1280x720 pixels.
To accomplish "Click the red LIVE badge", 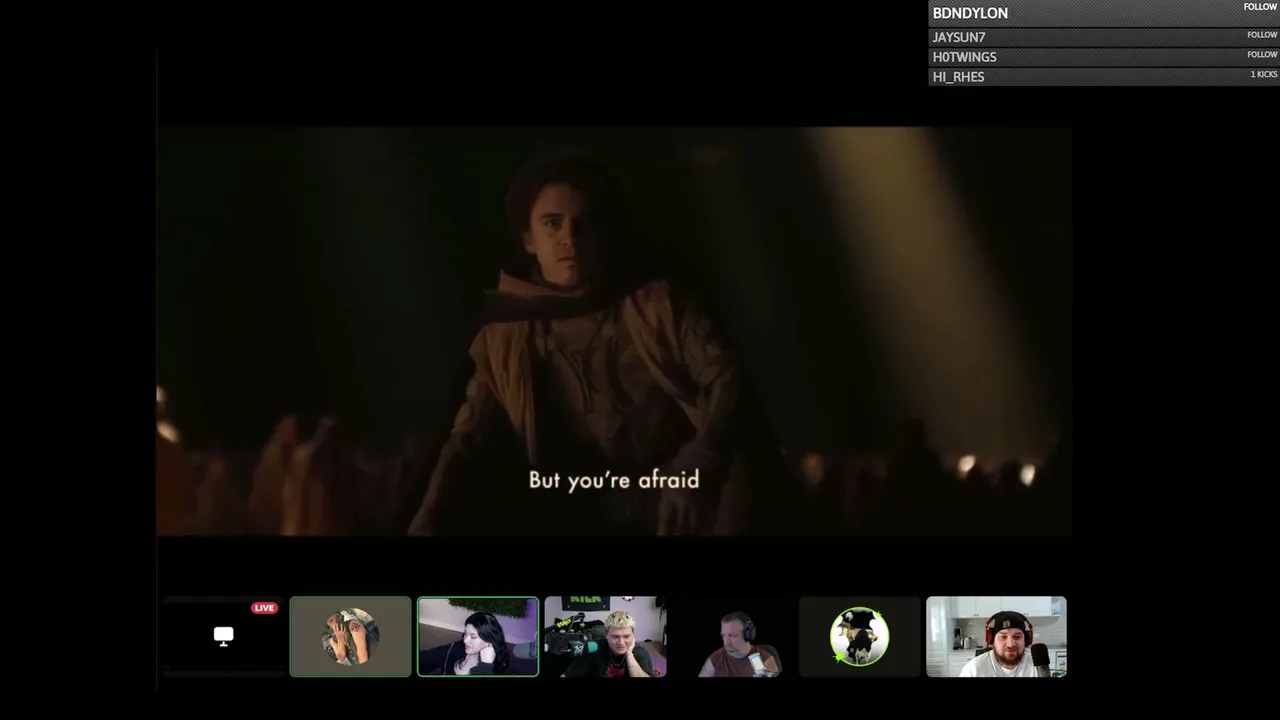I will click(264, 608).
